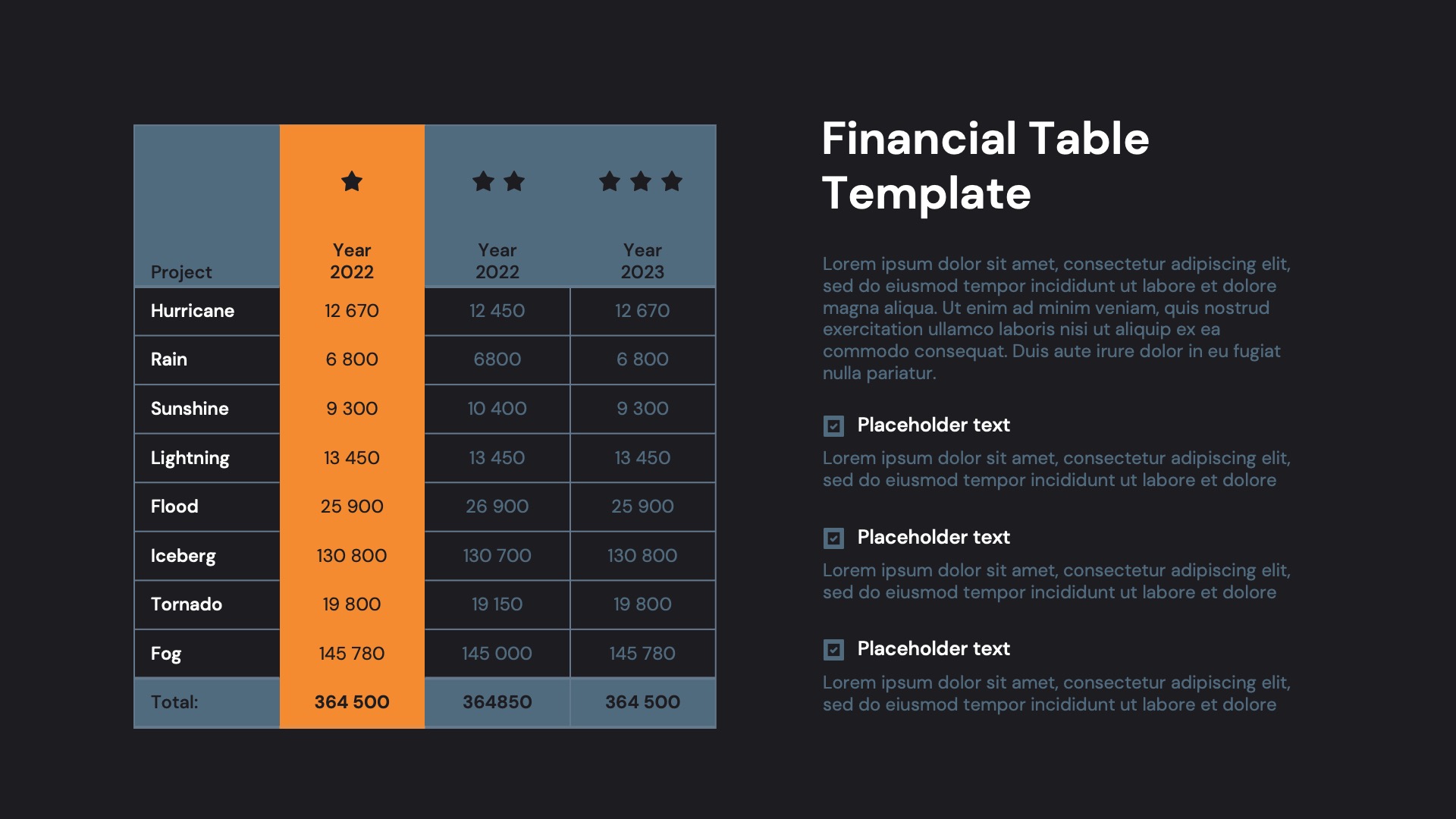The image size is (1456, 819).
Task: Select the "Financial Table Template" title
Action: pyautogui.click(x=985, y=165)
